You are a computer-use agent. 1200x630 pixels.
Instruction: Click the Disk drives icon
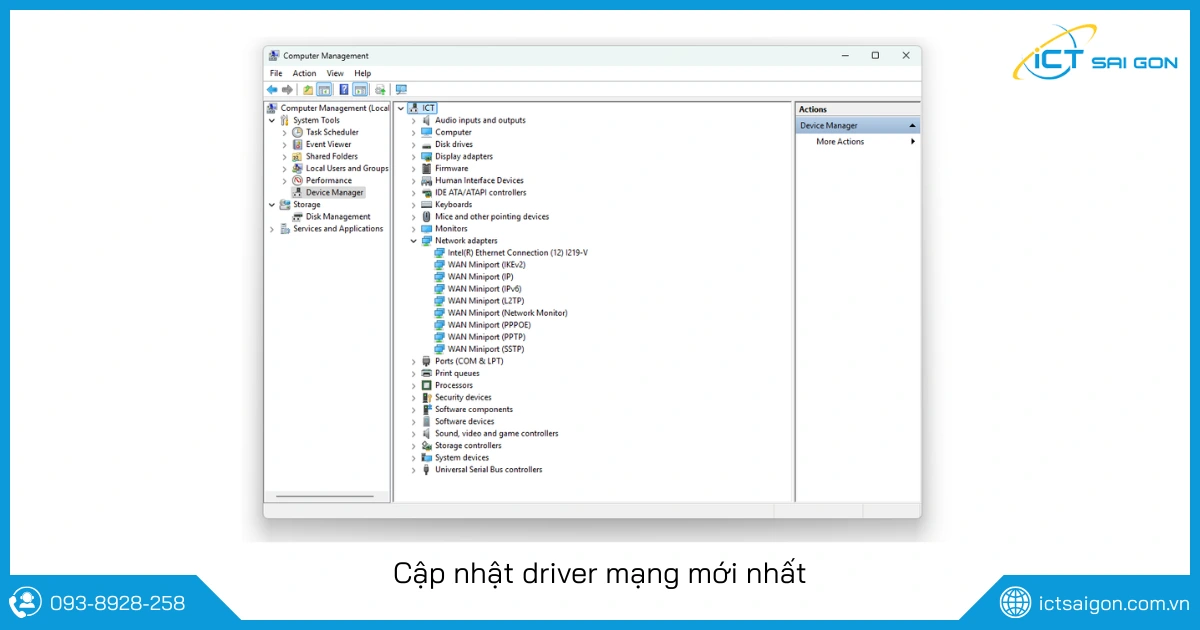[426, 144]
